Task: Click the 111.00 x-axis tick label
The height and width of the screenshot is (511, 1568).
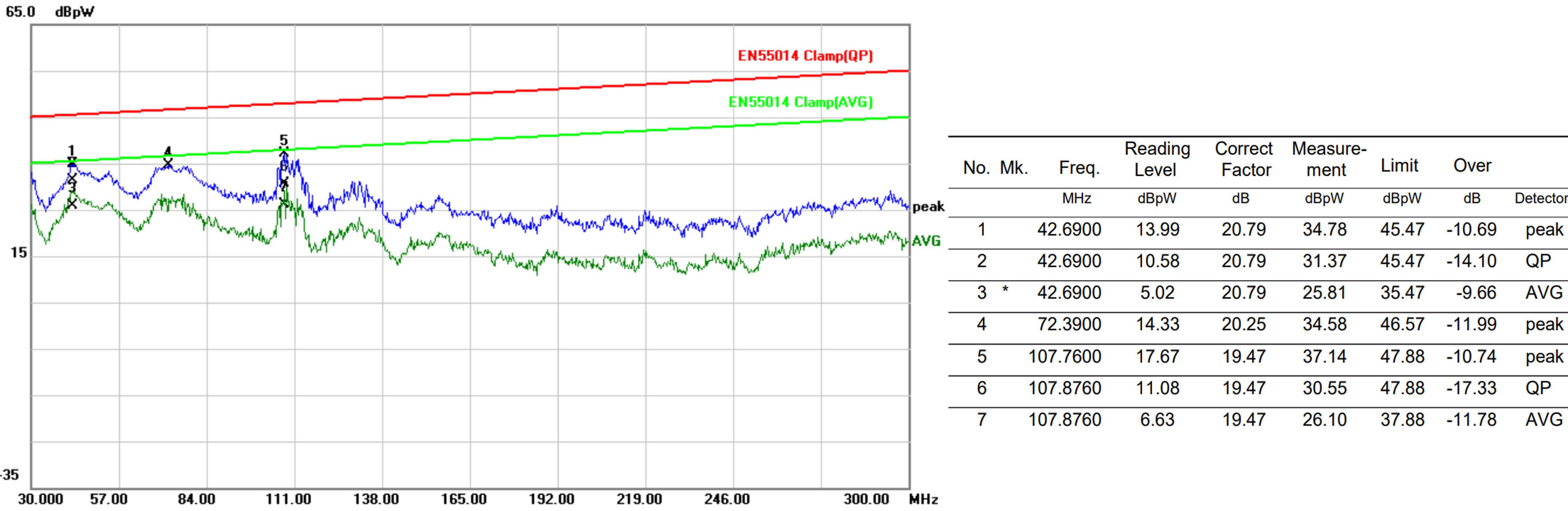Action: (288, 499)
